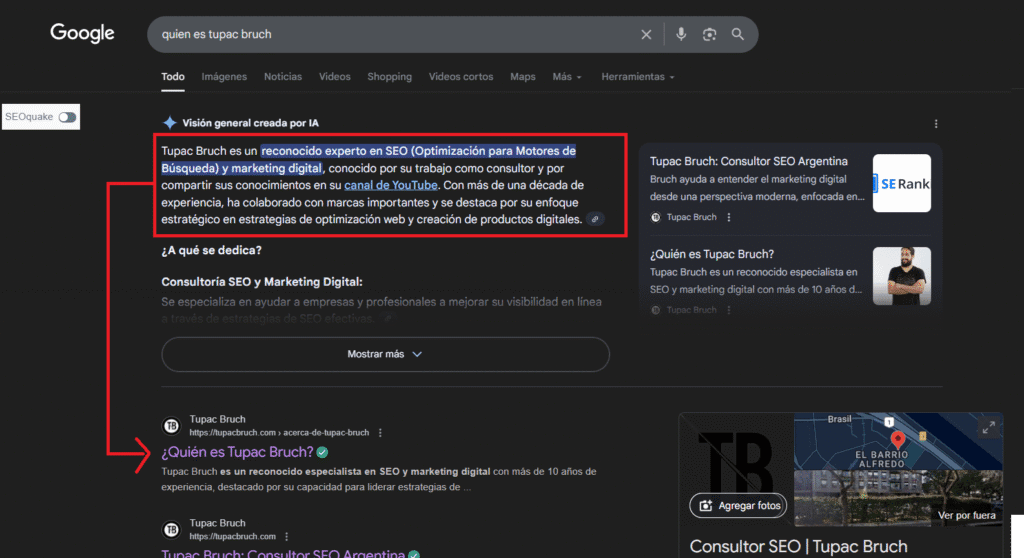Start voice search with microphone icon
This screenshot has width=1024, height=558.
[680, 34]
